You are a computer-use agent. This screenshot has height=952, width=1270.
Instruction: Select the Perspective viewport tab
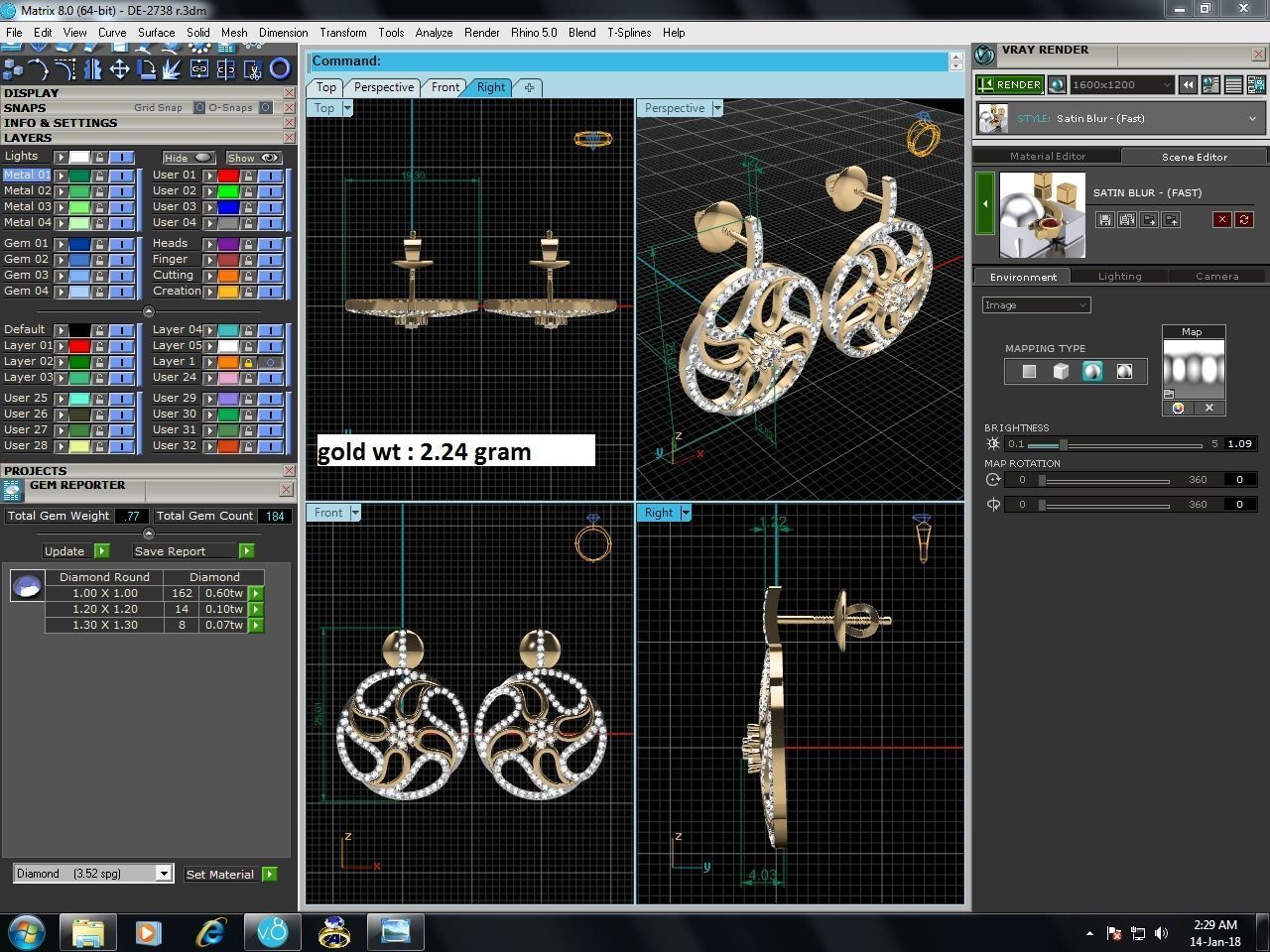coord(384,87)
